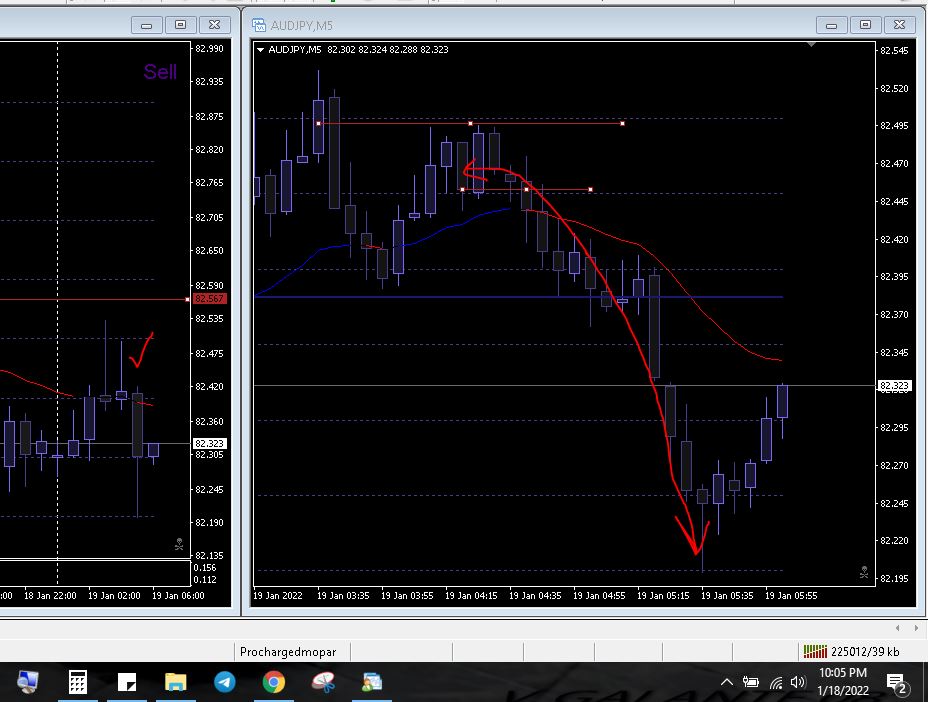Expand the AUDJPY,M5 chart title triangle
Screen dimensions: 928x702
260,50
